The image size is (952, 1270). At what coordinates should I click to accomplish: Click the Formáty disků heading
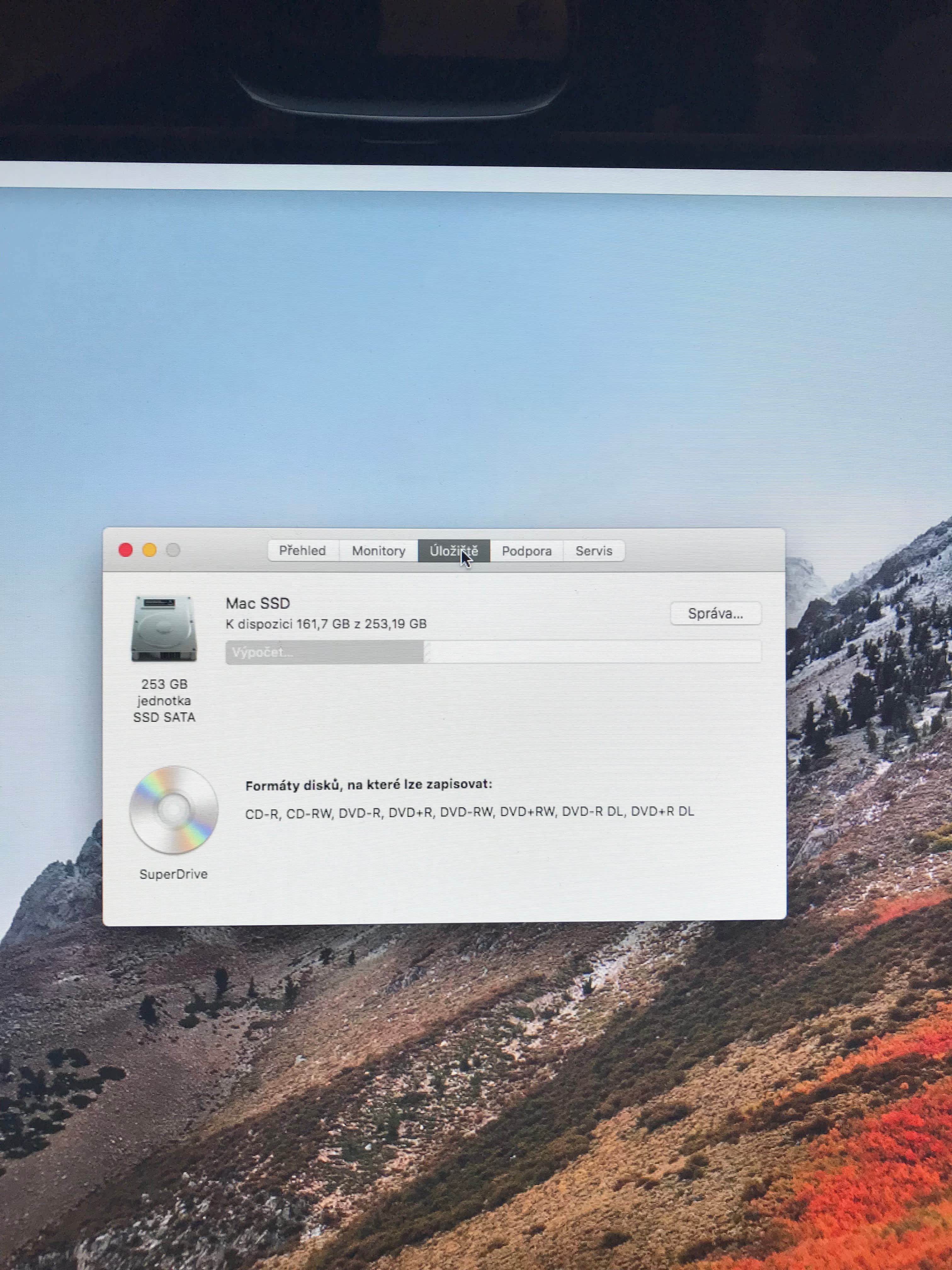coord(368,785)
